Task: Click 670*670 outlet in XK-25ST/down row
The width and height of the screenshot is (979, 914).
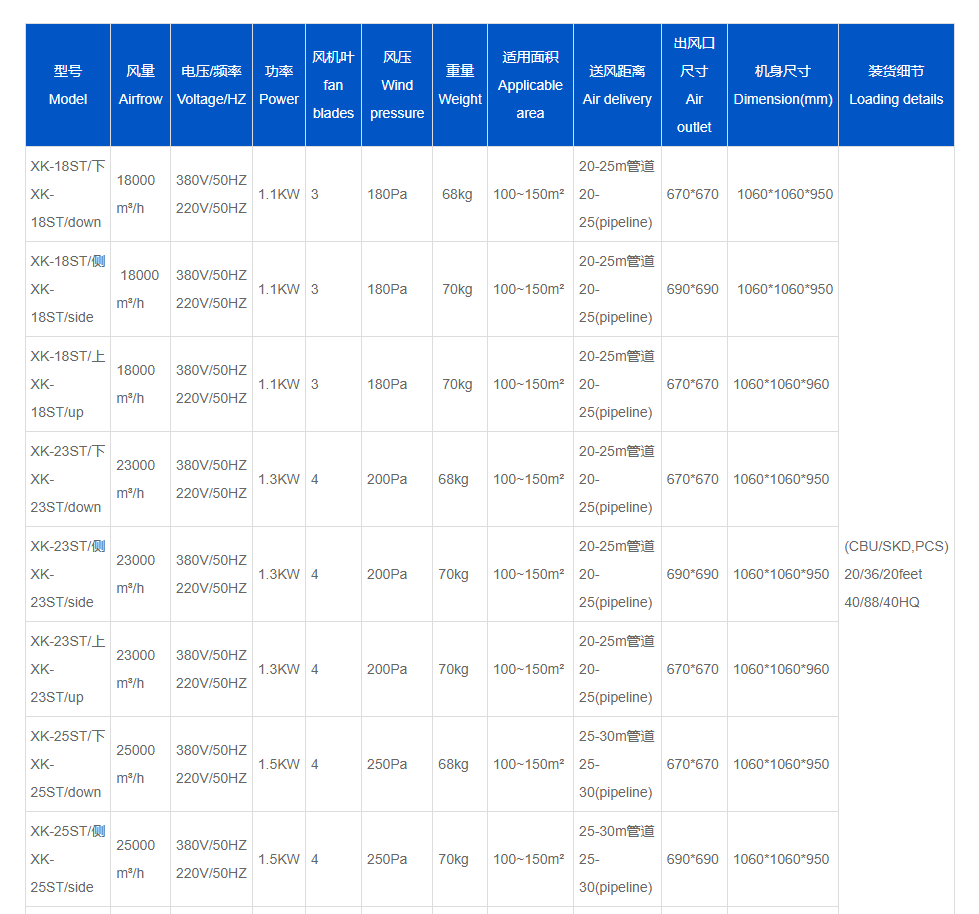Action: click(692, 764)
